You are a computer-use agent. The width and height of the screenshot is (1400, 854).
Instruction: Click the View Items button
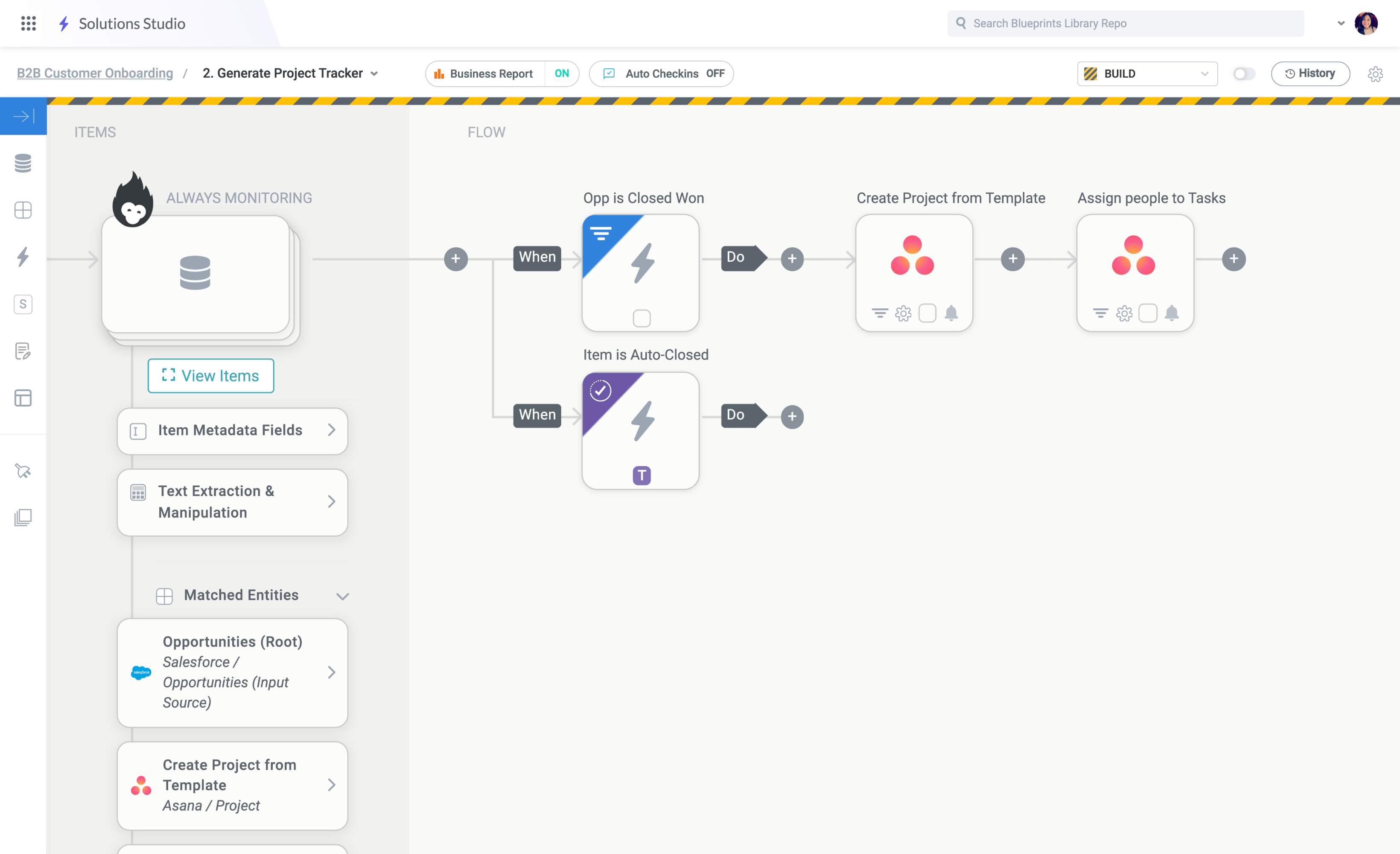point(211,376)
